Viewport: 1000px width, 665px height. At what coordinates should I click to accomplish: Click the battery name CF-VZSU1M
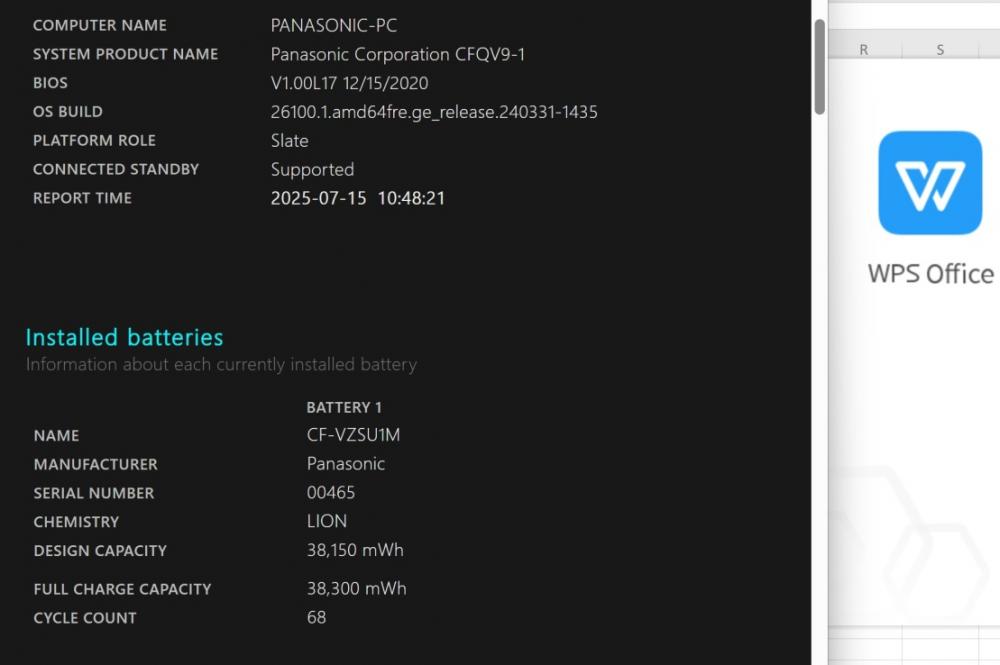click(x=353, y=435)
